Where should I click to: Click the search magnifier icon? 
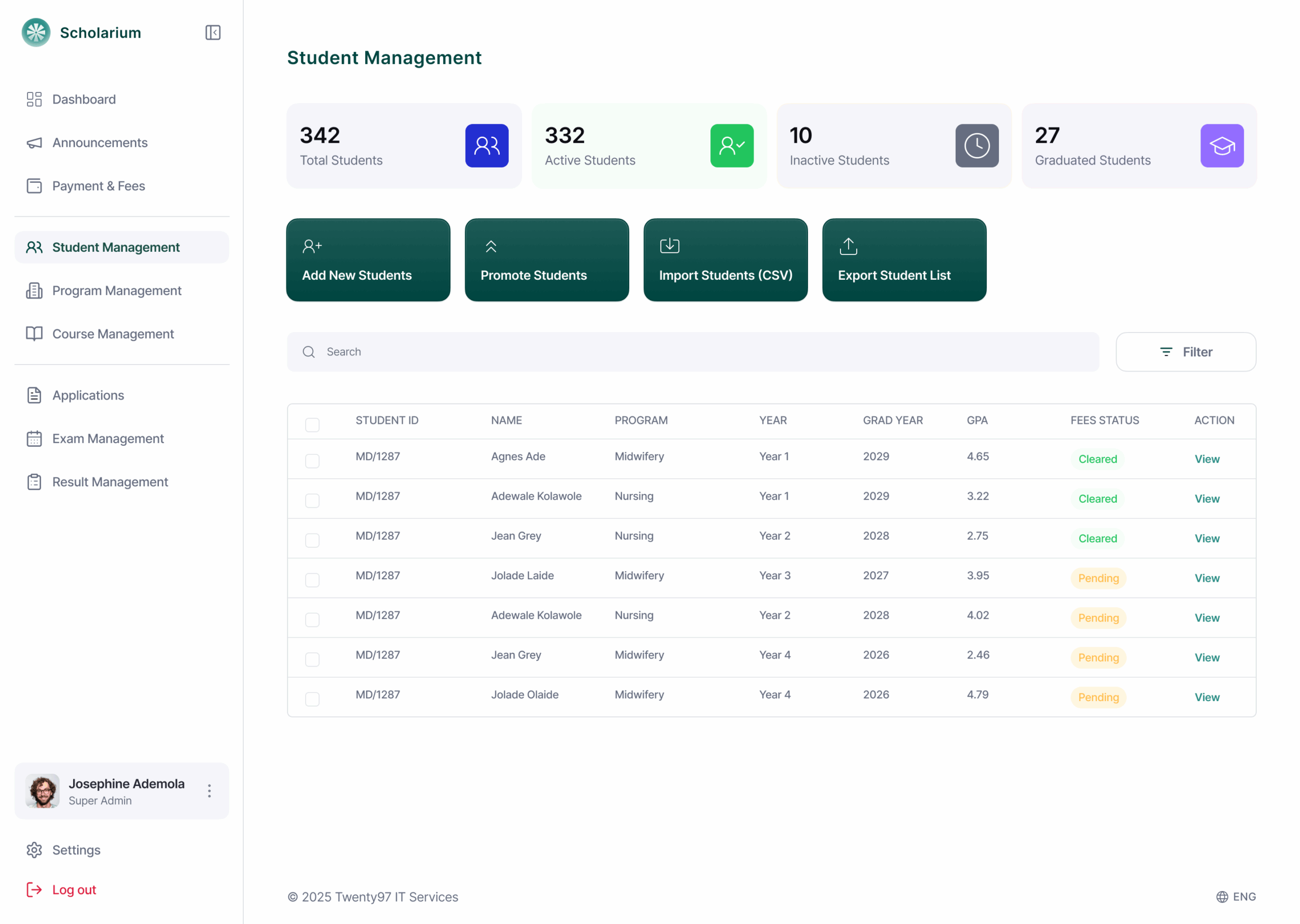(x=308, y=352)
